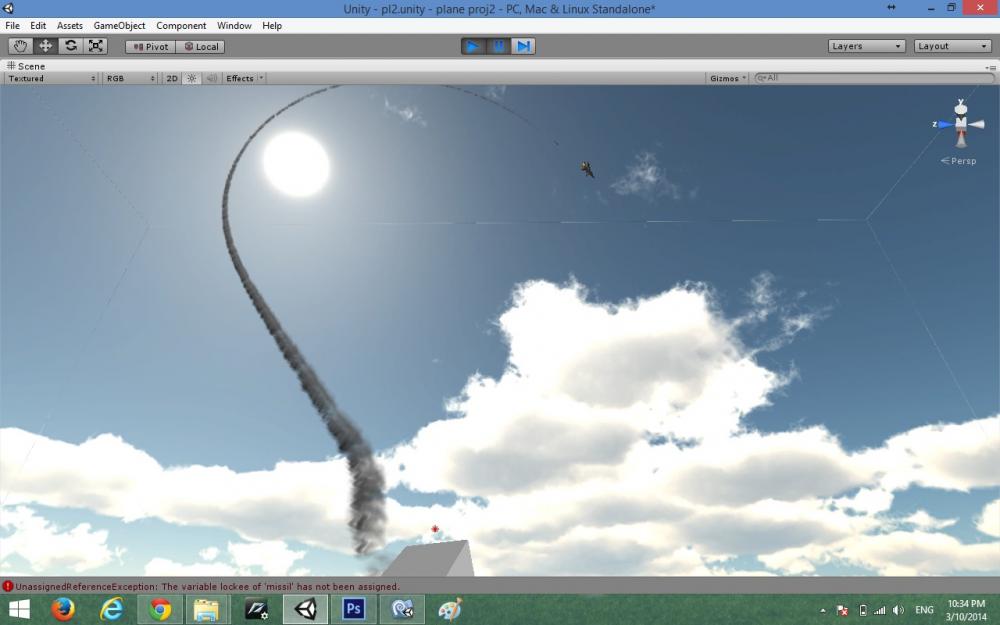Open the RGB render mode dropdown
Image resolution: width=1000 pixels, height=625 pixels.
pos(130,78)
